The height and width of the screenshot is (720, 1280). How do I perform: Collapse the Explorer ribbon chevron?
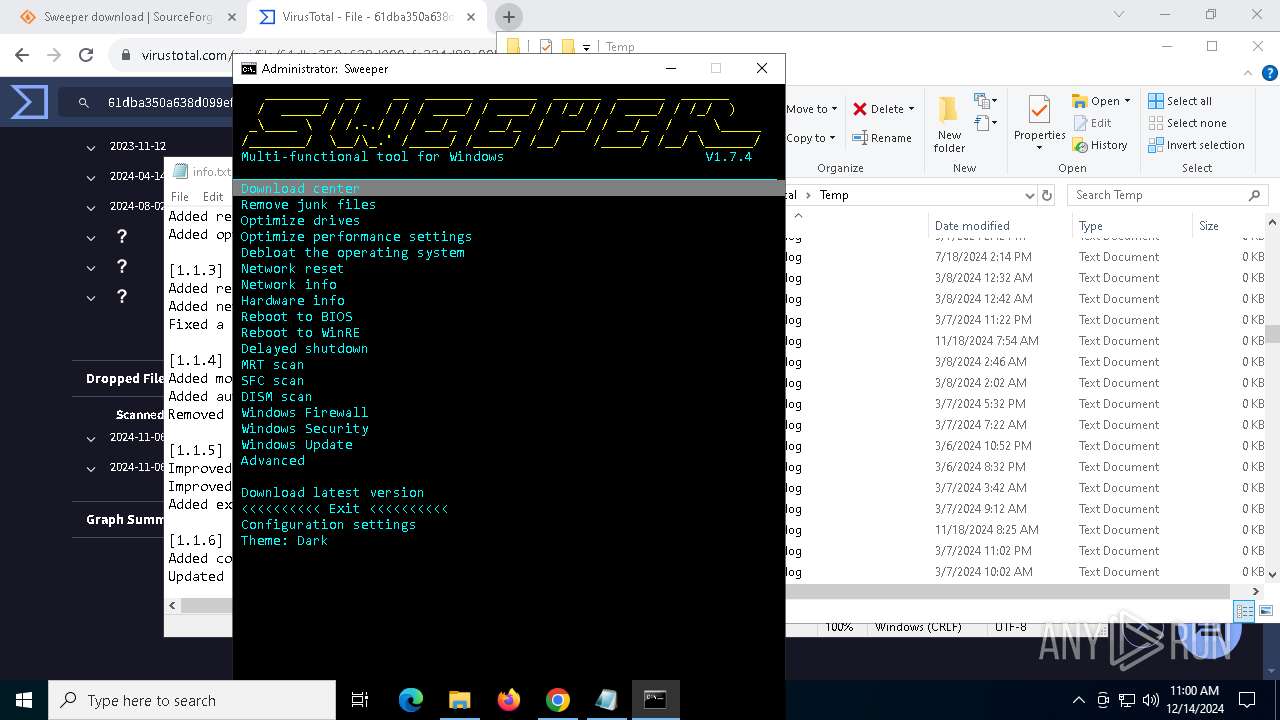point(1246,73)
